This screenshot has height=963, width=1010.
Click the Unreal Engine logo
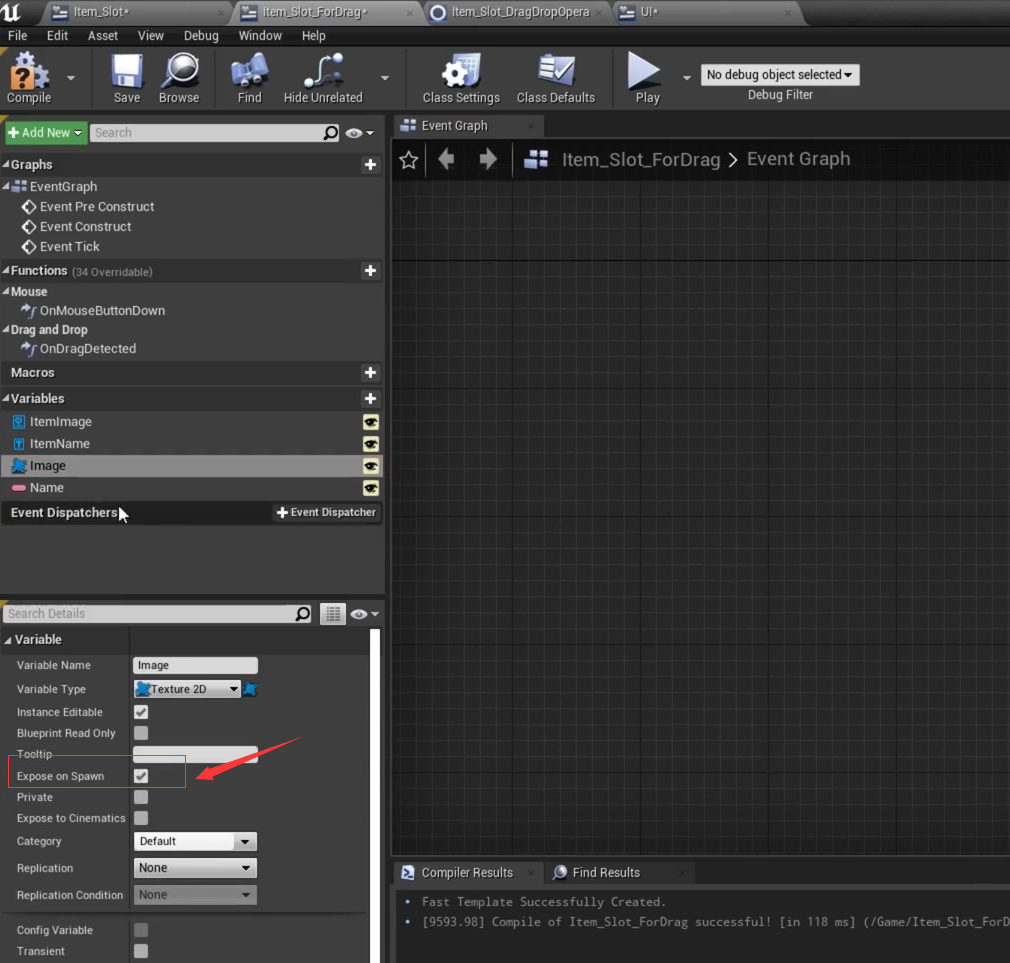pos(11,12)
